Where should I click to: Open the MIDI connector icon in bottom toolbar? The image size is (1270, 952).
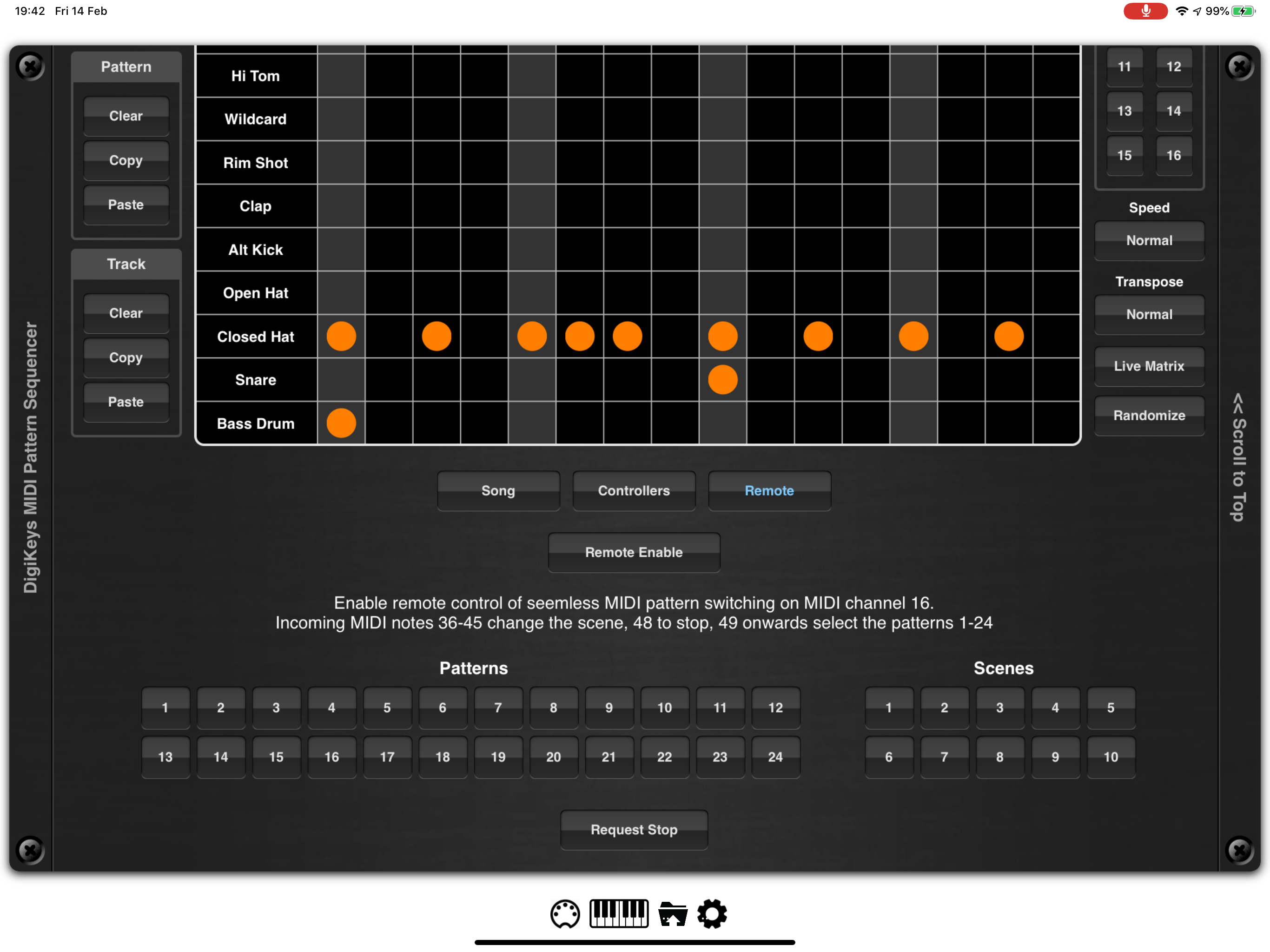(565, 913)
